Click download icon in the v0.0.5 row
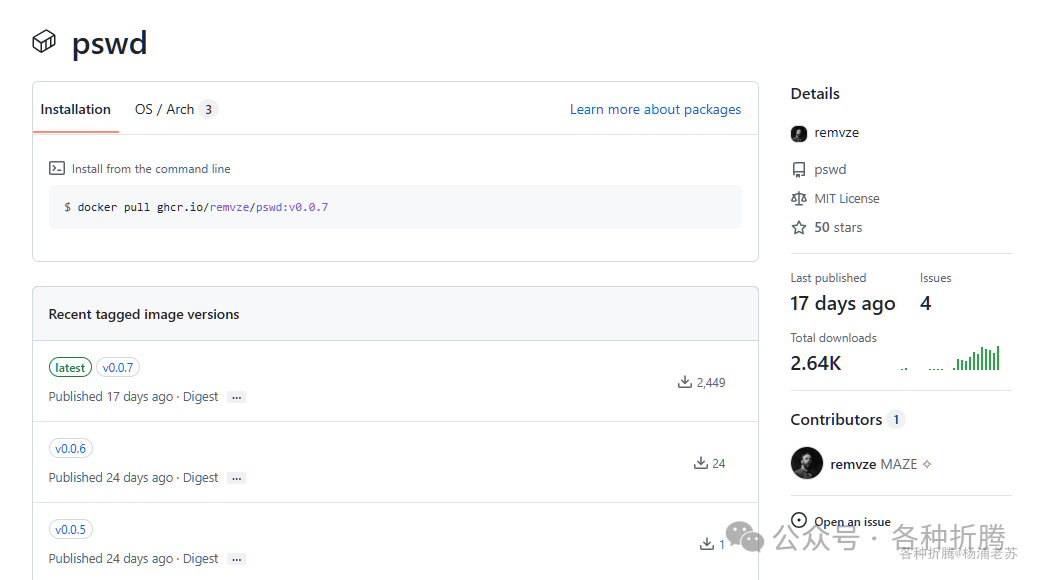Image resolution: width=1039 pixels, height=580 pixels. 707,544
